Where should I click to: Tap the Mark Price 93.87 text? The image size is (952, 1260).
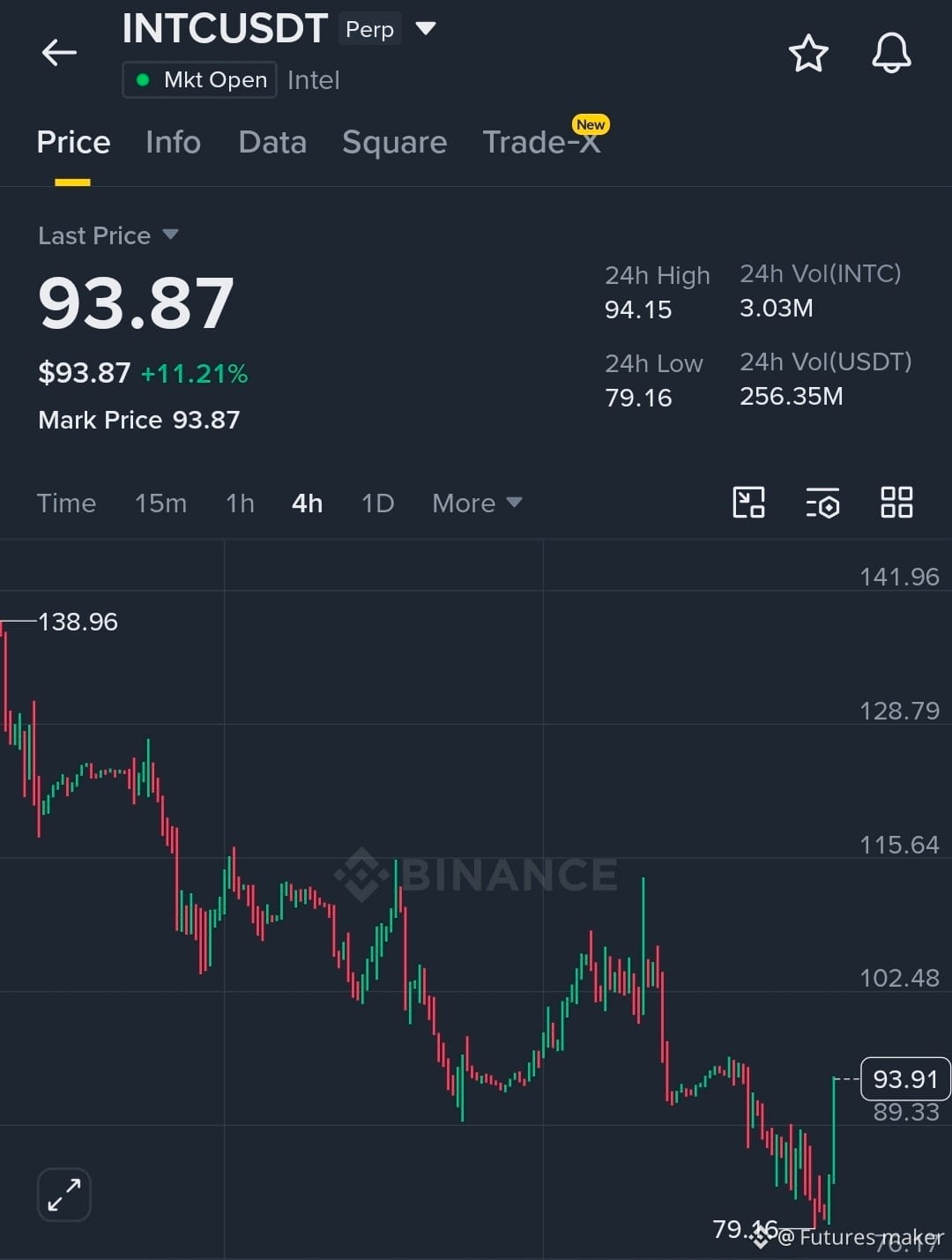pos(139,420)
